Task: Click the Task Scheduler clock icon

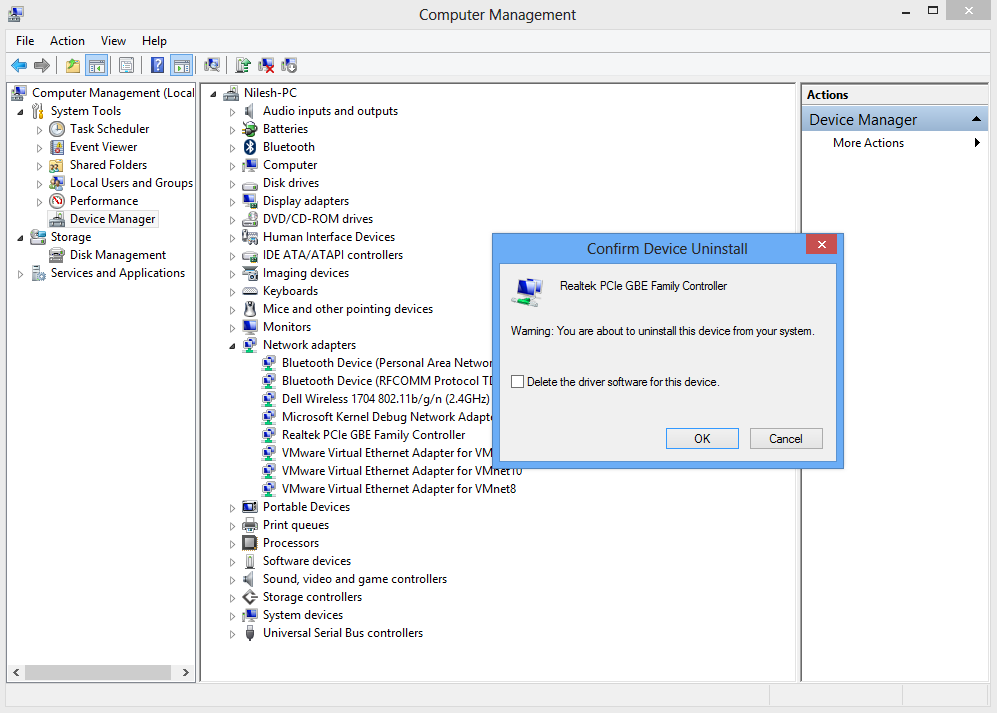Action: (x=57, y=129)
